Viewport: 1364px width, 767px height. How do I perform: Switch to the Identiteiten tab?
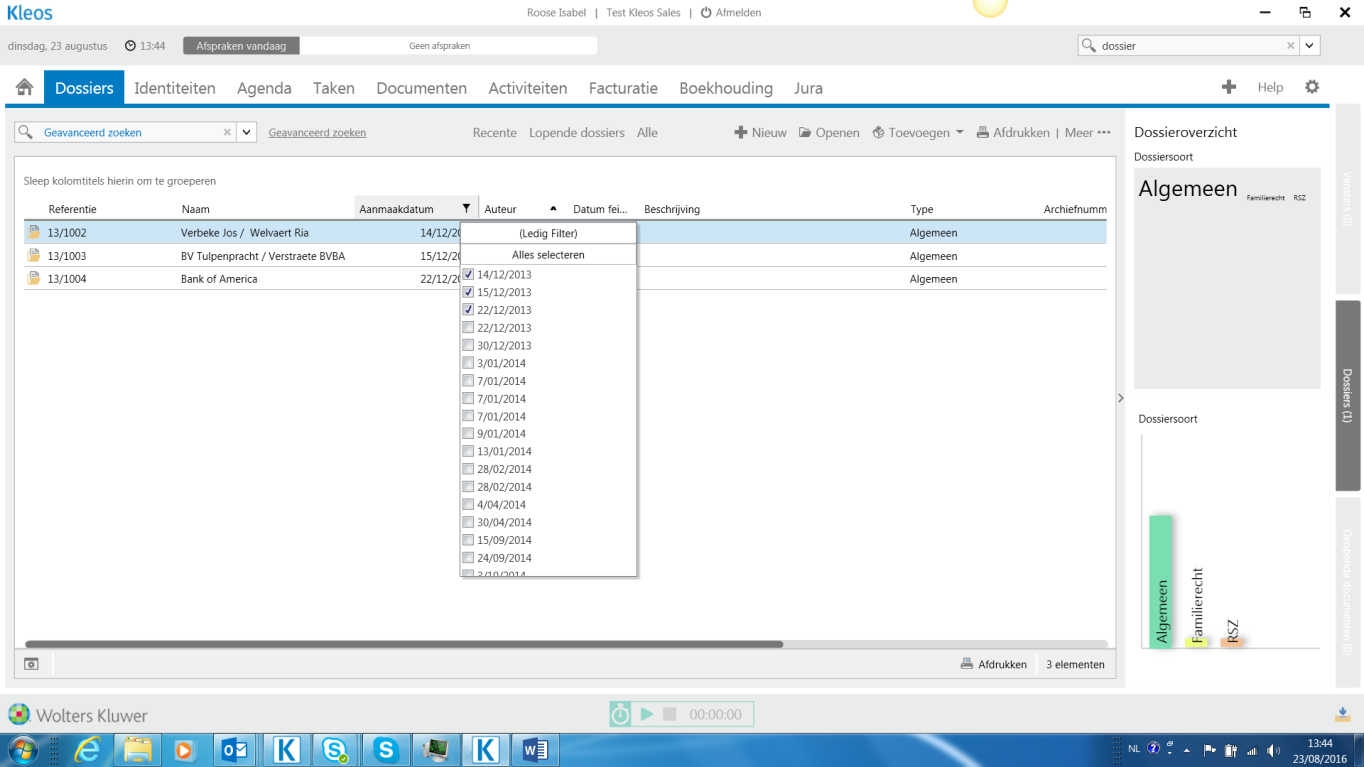click(x=175, y=88)
